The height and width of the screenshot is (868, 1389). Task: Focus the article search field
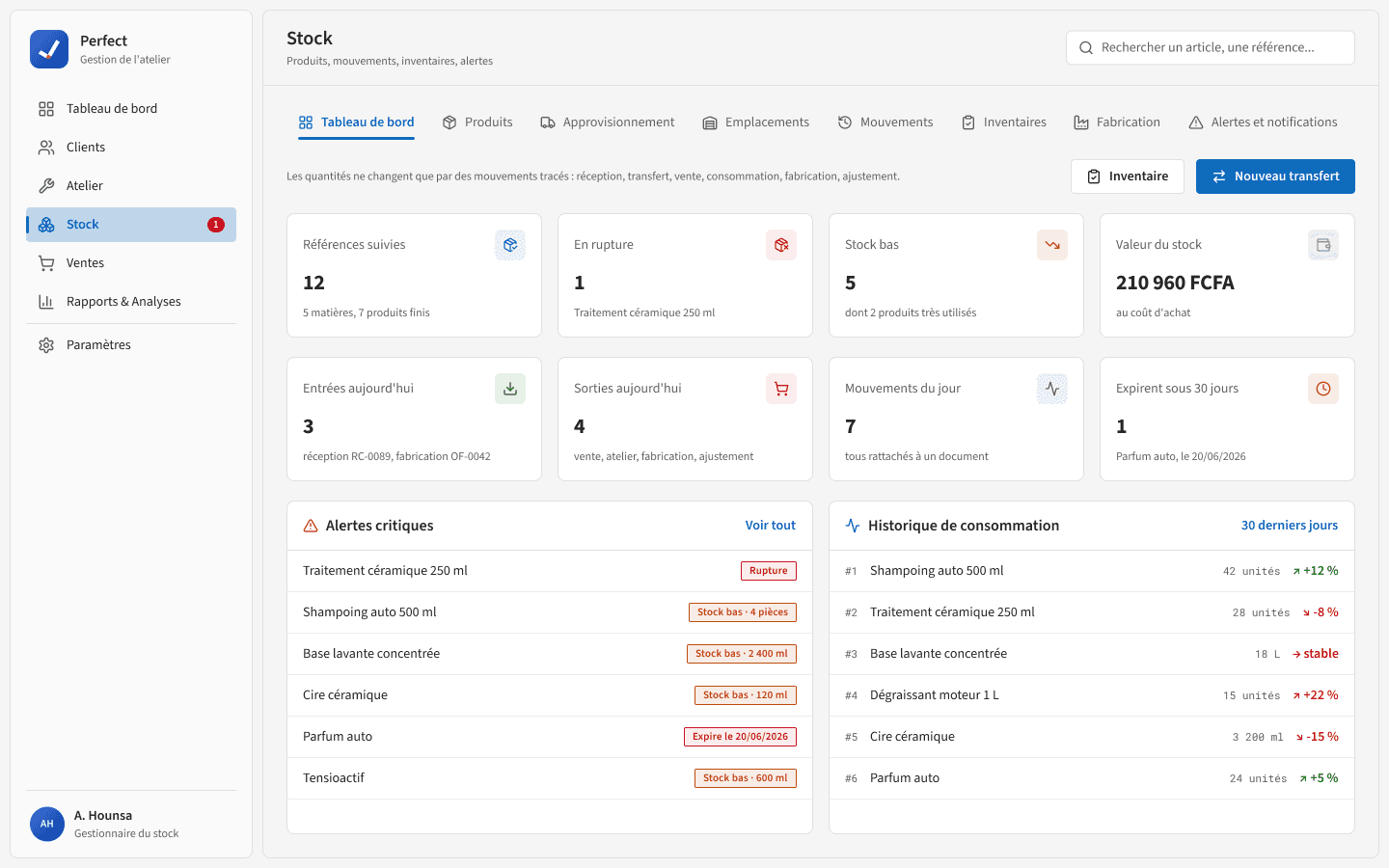click(1210, 47)
